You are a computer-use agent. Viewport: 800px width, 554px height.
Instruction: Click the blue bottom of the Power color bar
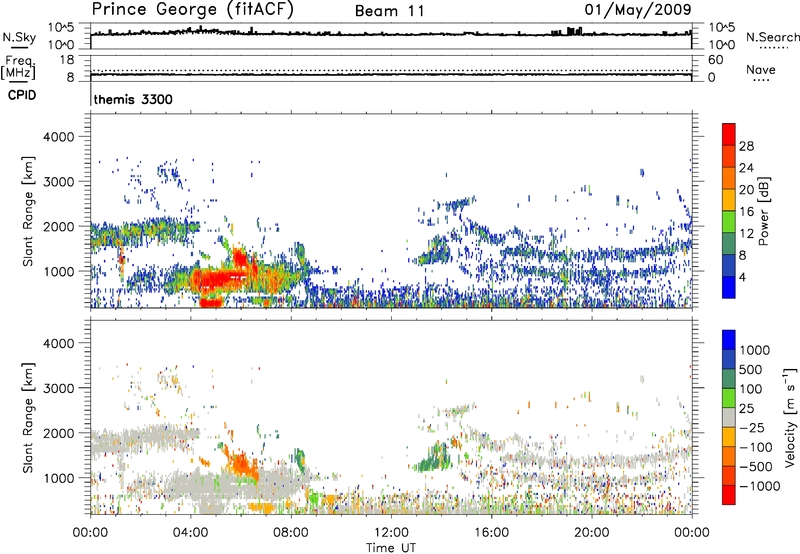[x=729, y=287]
